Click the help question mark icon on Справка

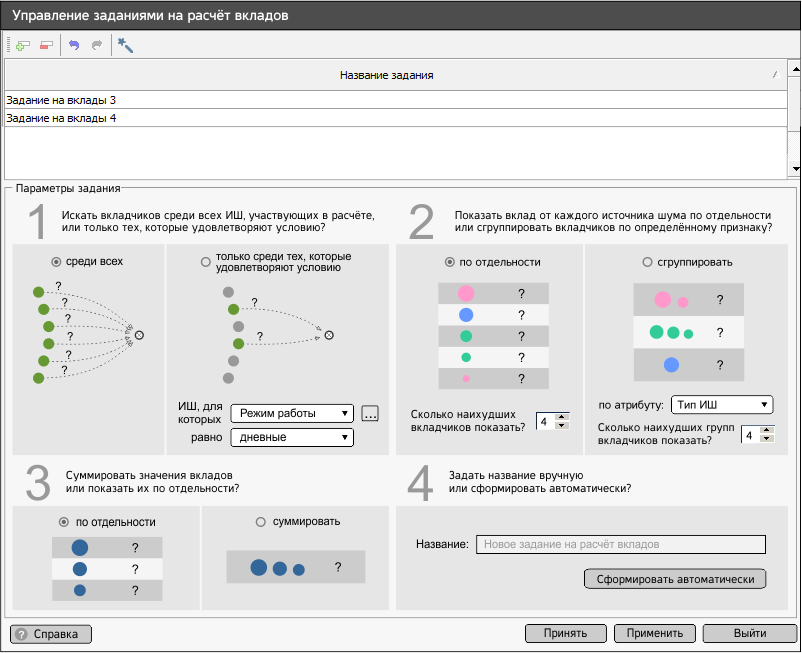pos(21,634)
